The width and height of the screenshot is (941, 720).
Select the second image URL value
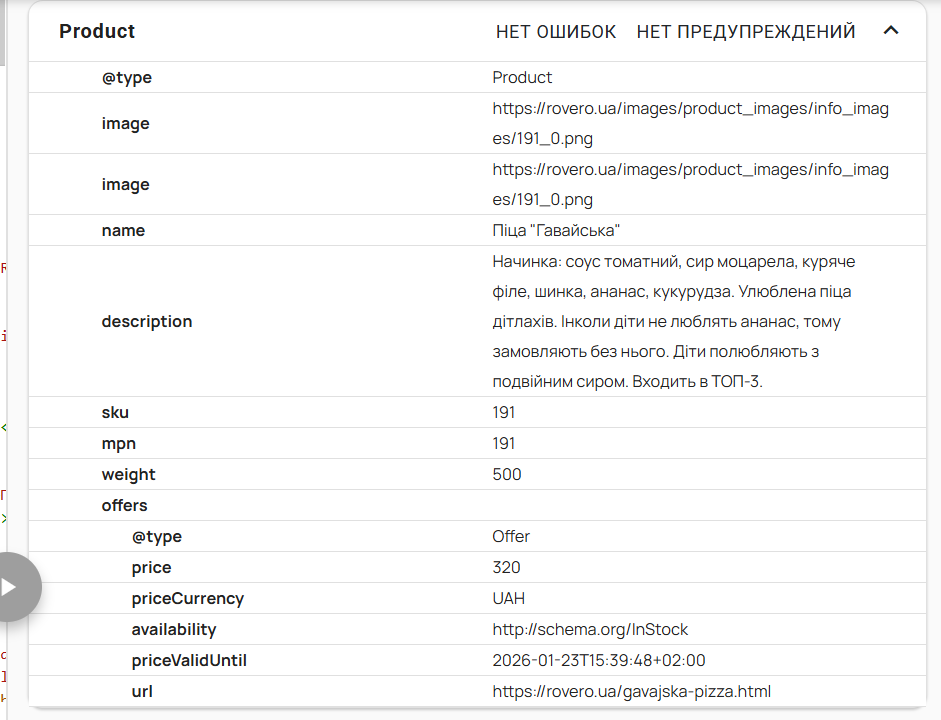[x=690, y=185]
